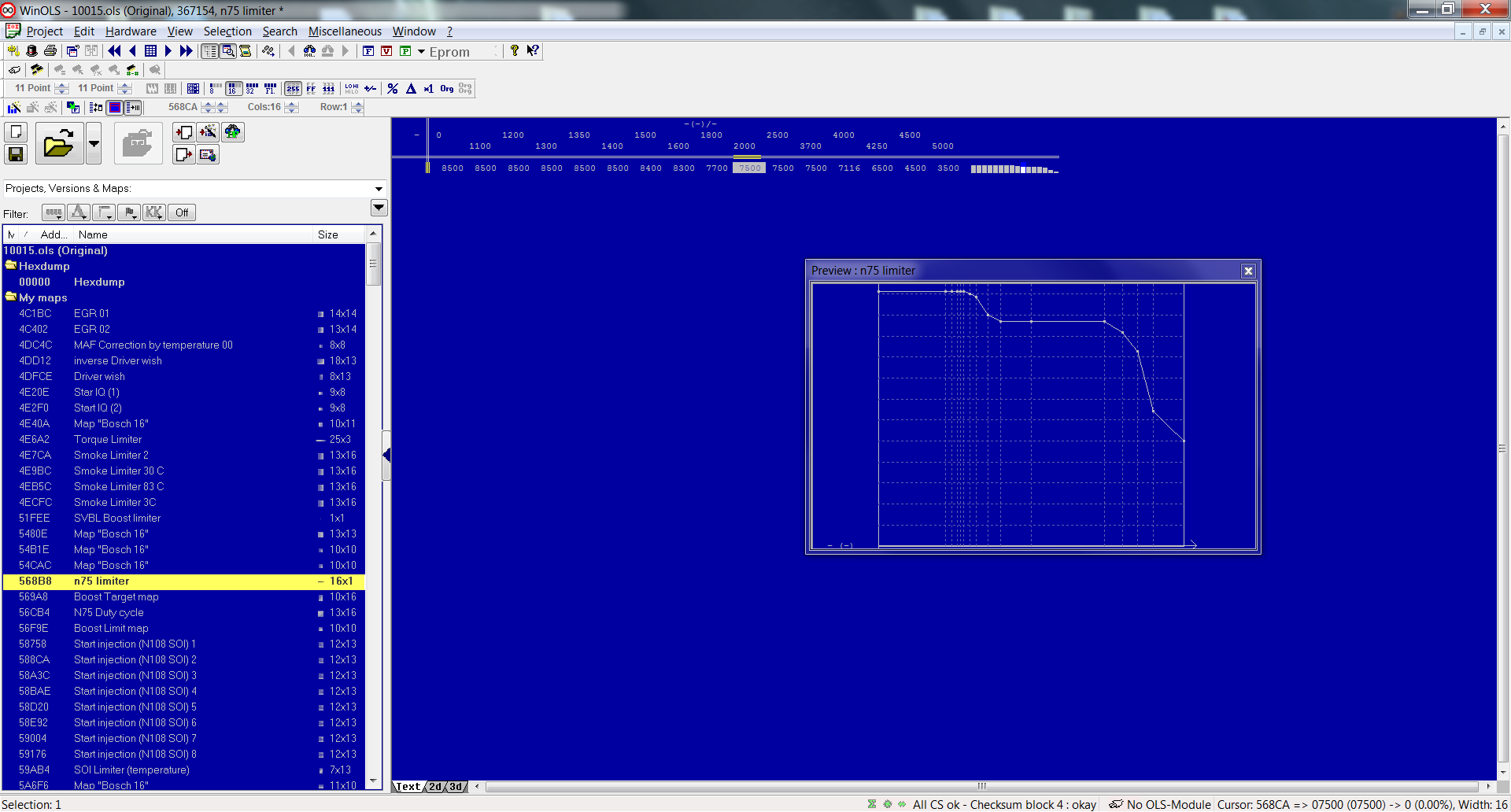The width and height of the screenshot is (1511, 812).
Task: Click the save floppy disk icon
Action: tap(16, 154)
